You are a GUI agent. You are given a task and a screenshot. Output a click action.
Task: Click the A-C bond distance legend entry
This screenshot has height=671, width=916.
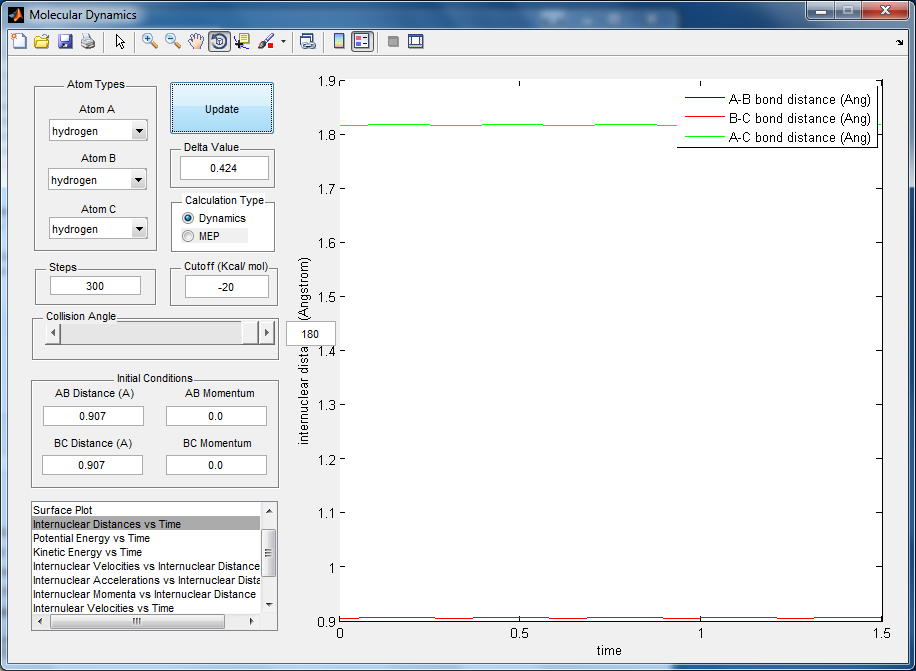click(x=778, y=137)
